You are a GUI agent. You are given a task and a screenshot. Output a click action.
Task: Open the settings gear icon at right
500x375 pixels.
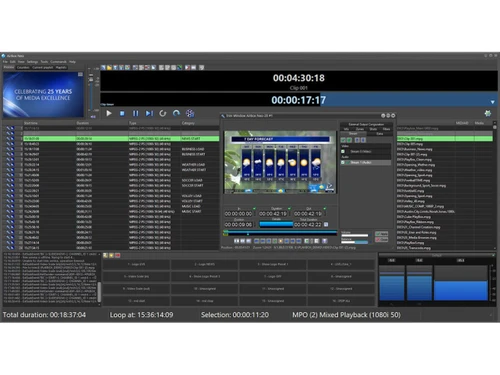(x=488, y=113)
